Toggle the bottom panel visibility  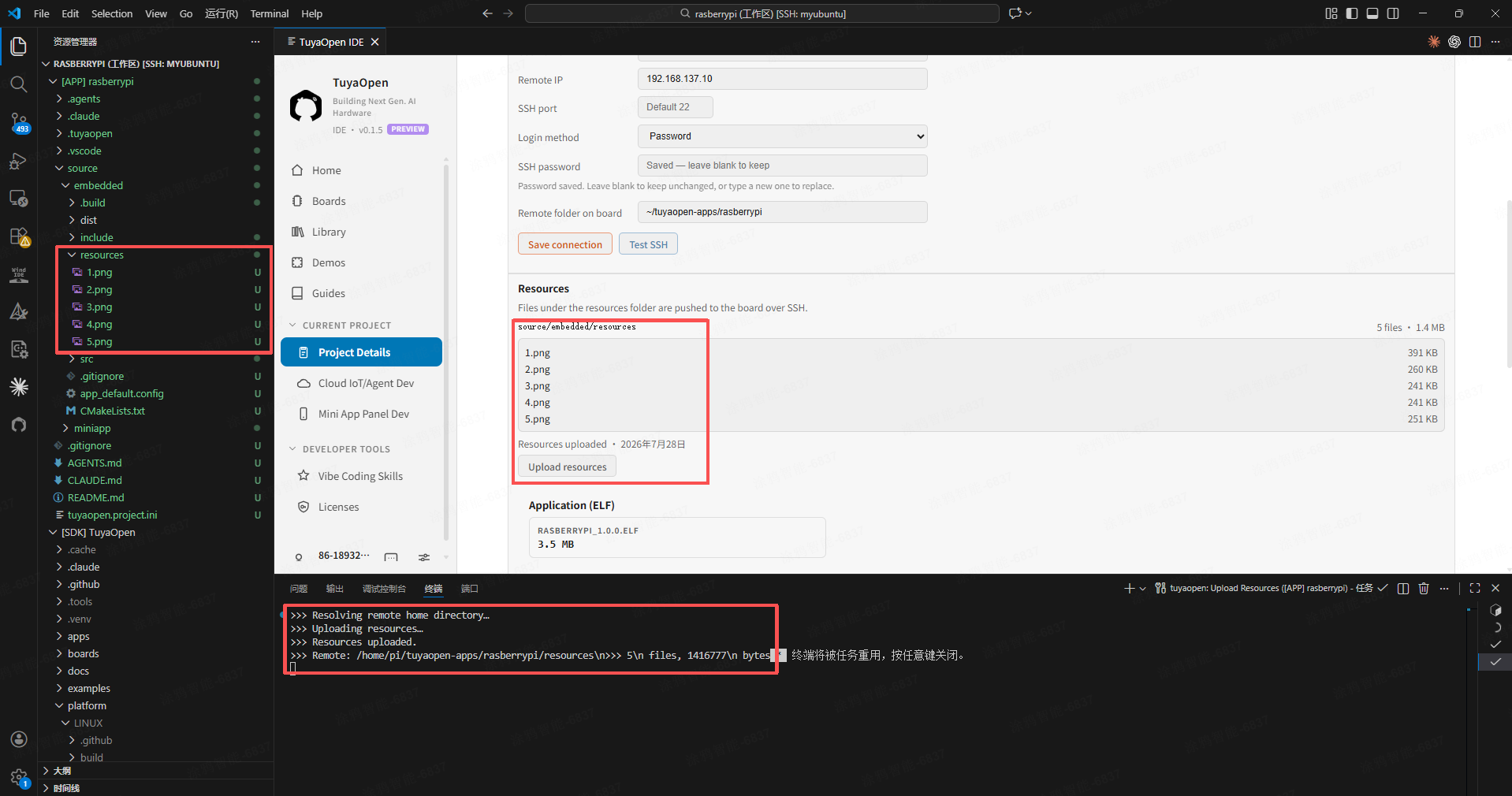(1372, 13)
